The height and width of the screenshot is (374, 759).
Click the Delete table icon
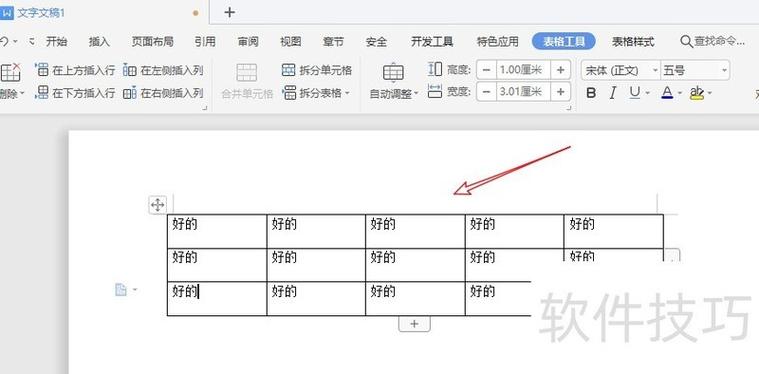coord(10,73)
